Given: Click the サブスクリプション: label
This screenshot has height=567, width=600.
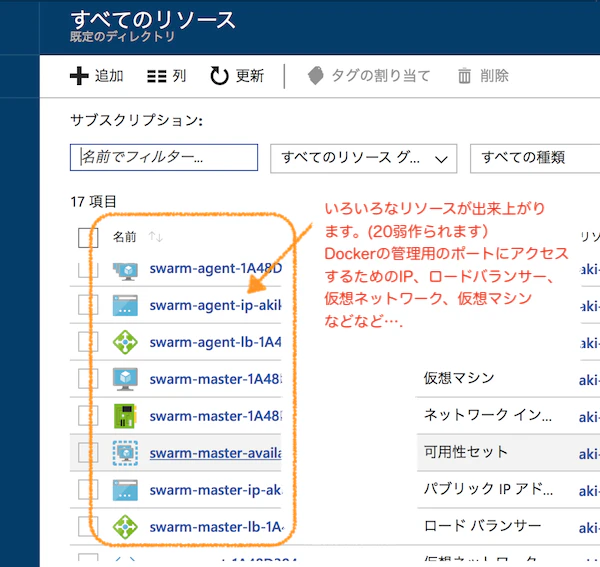Looking at the screenshot, I should 136,121.
